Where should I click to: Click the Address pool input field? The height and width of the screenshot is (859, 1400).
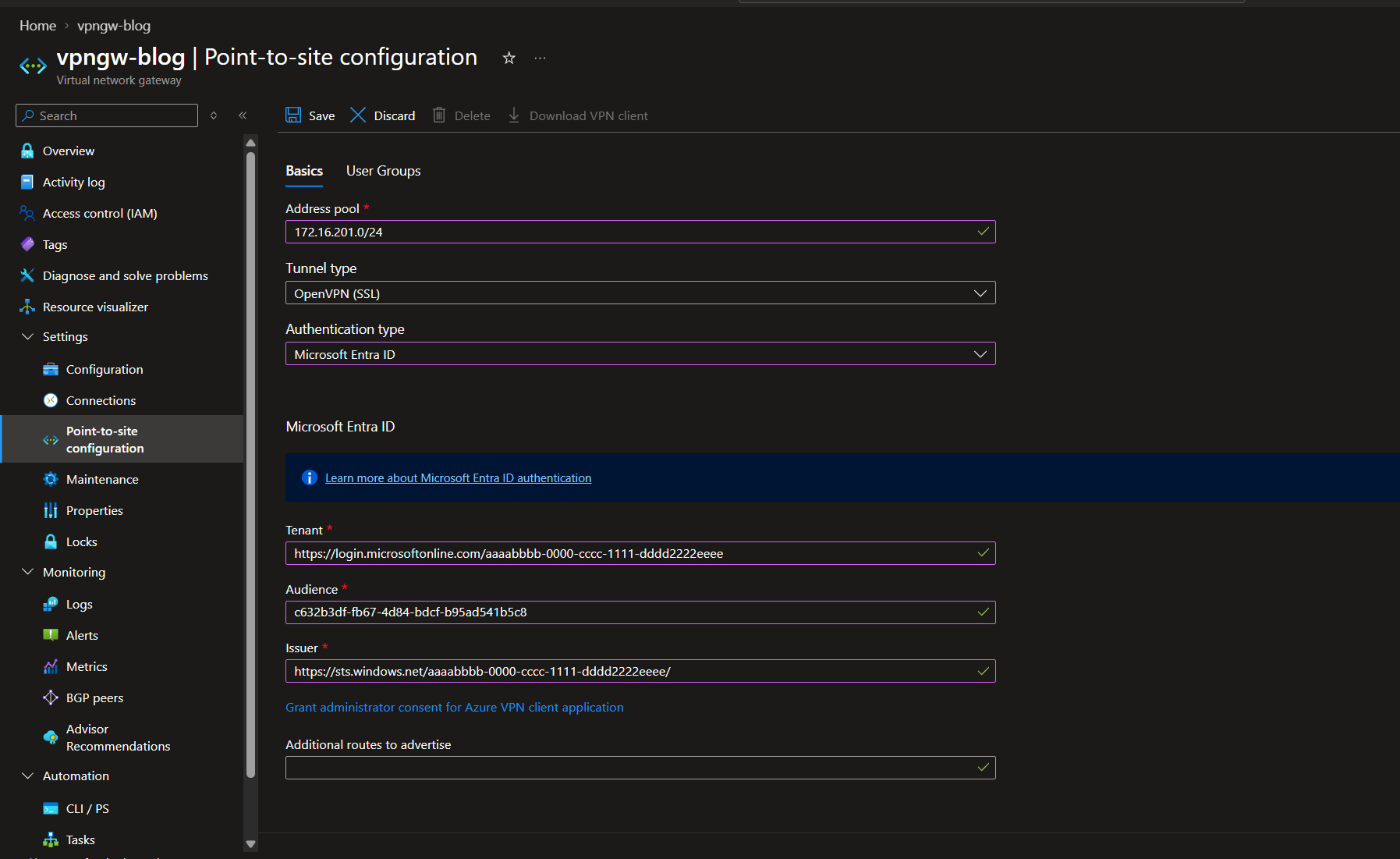pyautogui.click(x=640, y=232)
